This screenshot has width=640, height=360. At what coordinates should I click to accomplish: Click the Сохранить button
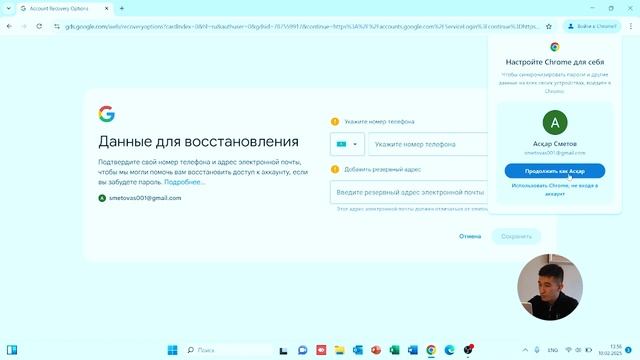point(516,236)
